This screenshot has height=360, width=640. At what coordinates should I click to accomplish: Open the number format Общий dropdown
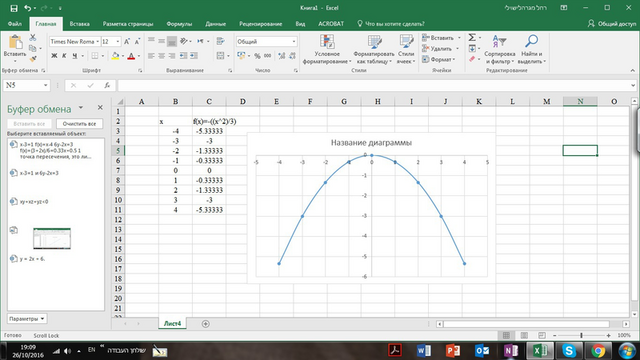pyautogui.click(x=294, y=42)
